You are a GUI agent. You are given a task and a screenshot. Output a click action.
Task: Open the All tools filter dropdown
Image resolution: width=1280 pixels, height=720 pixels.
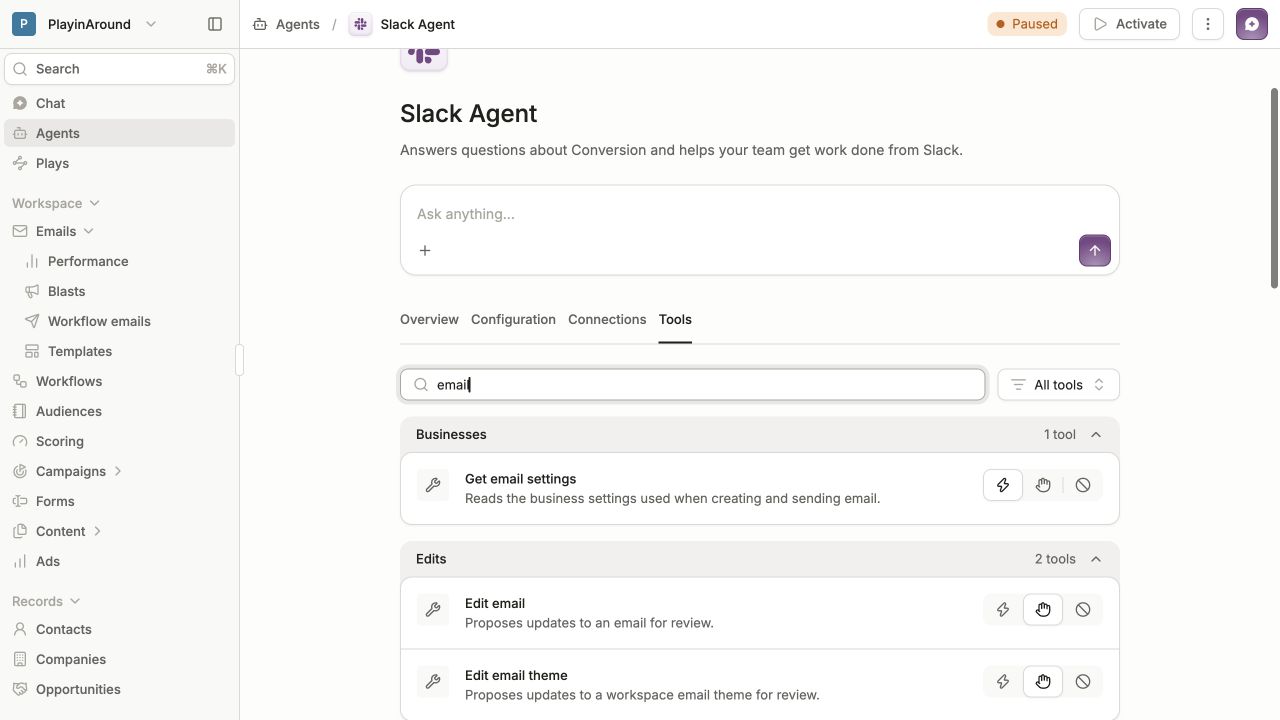1059,385
